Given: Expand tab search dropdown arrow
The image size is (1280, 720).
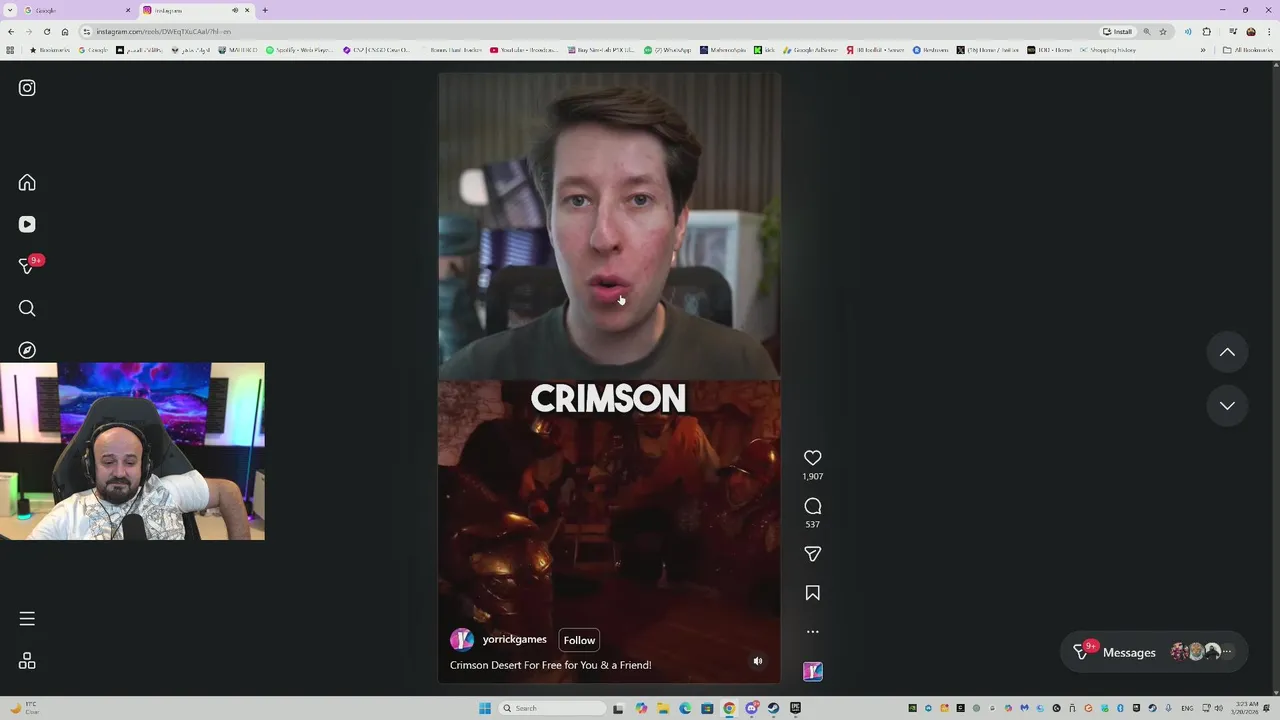Looking at the screenshot, I should [x=10, y=10].
